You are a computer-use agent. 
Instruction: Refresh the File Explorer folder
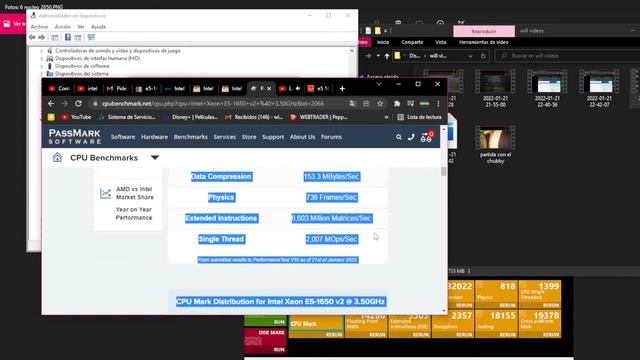click(x=483, y=56)
